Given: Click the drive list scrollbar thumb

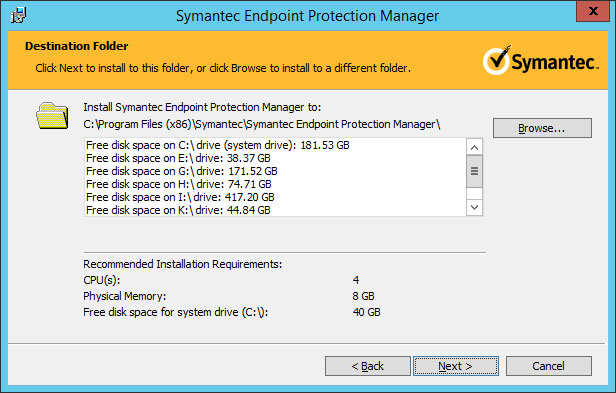Looking at the screenshot, I should pos(474,171).
